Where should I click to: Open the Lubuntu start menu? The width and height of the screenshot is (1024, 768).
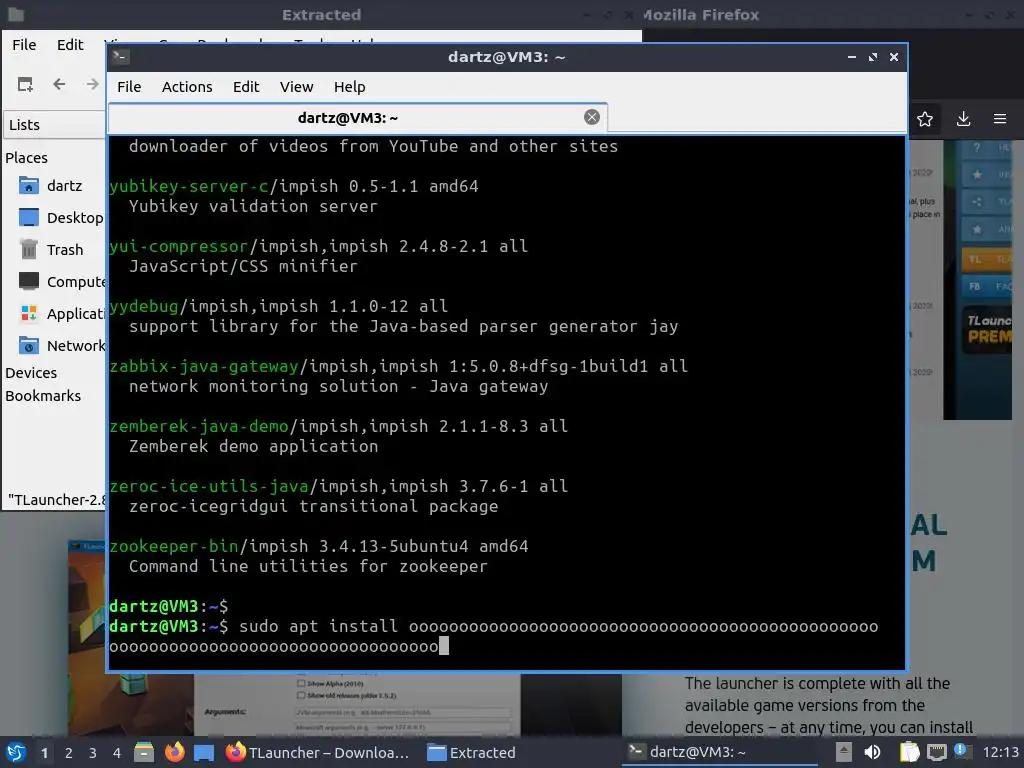pos(16,752)
